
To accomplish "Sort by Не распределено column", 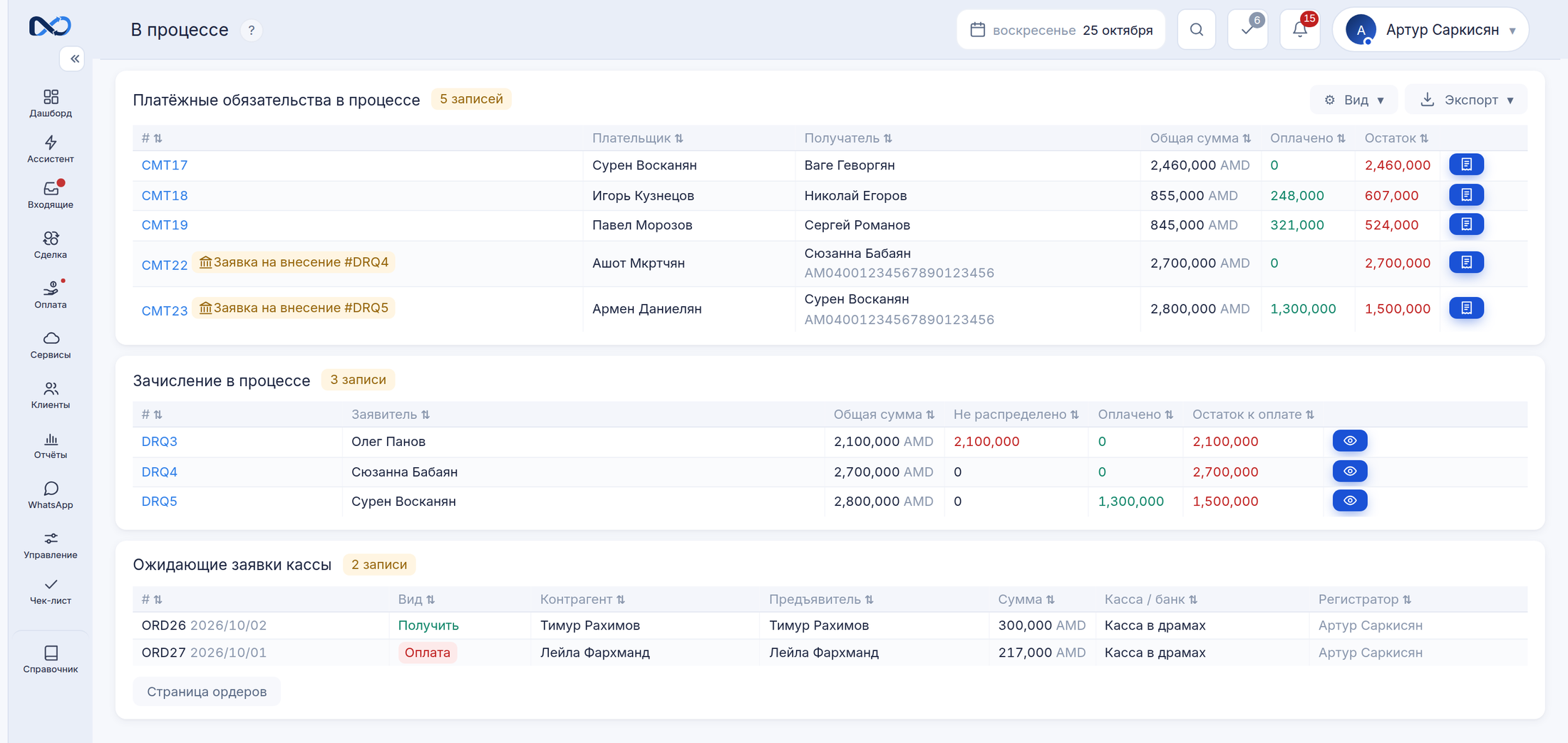I will [1016, 415].
